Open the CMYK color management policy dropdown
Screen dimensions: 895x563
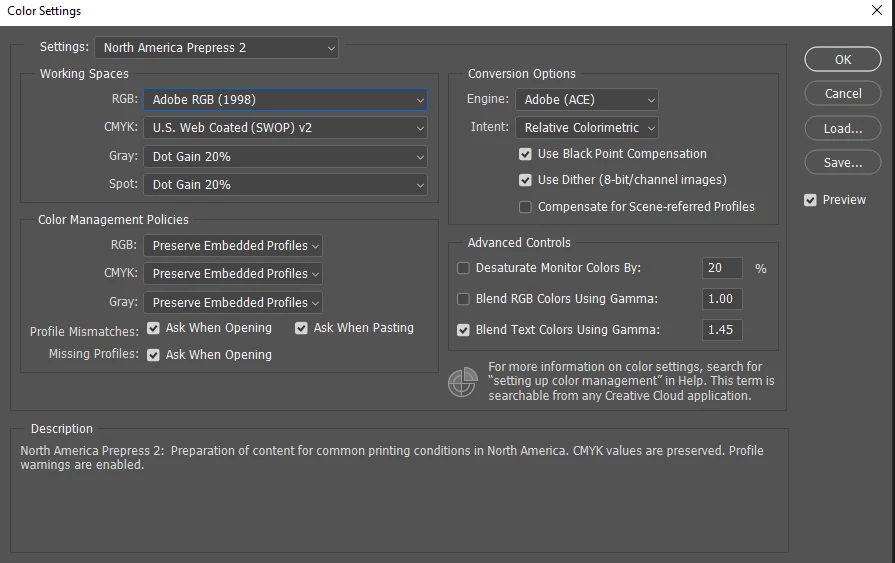tap(233, 274)
